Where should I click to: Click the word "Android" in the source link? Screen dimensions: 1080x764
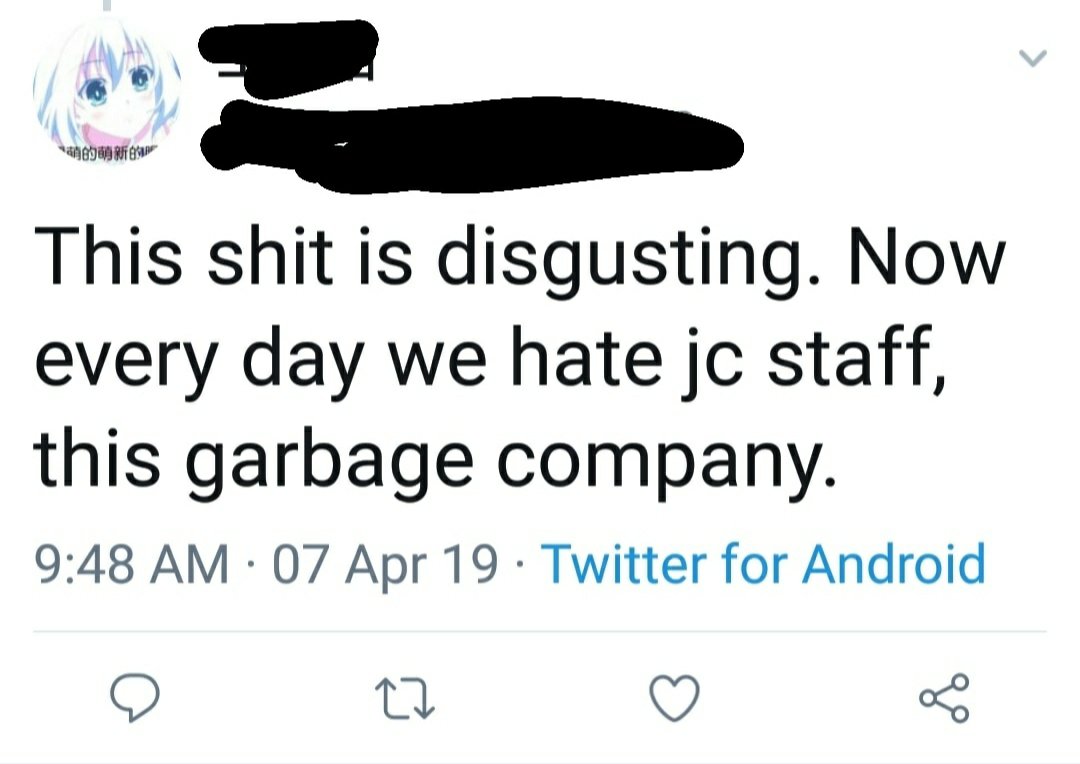pos(893,565)
